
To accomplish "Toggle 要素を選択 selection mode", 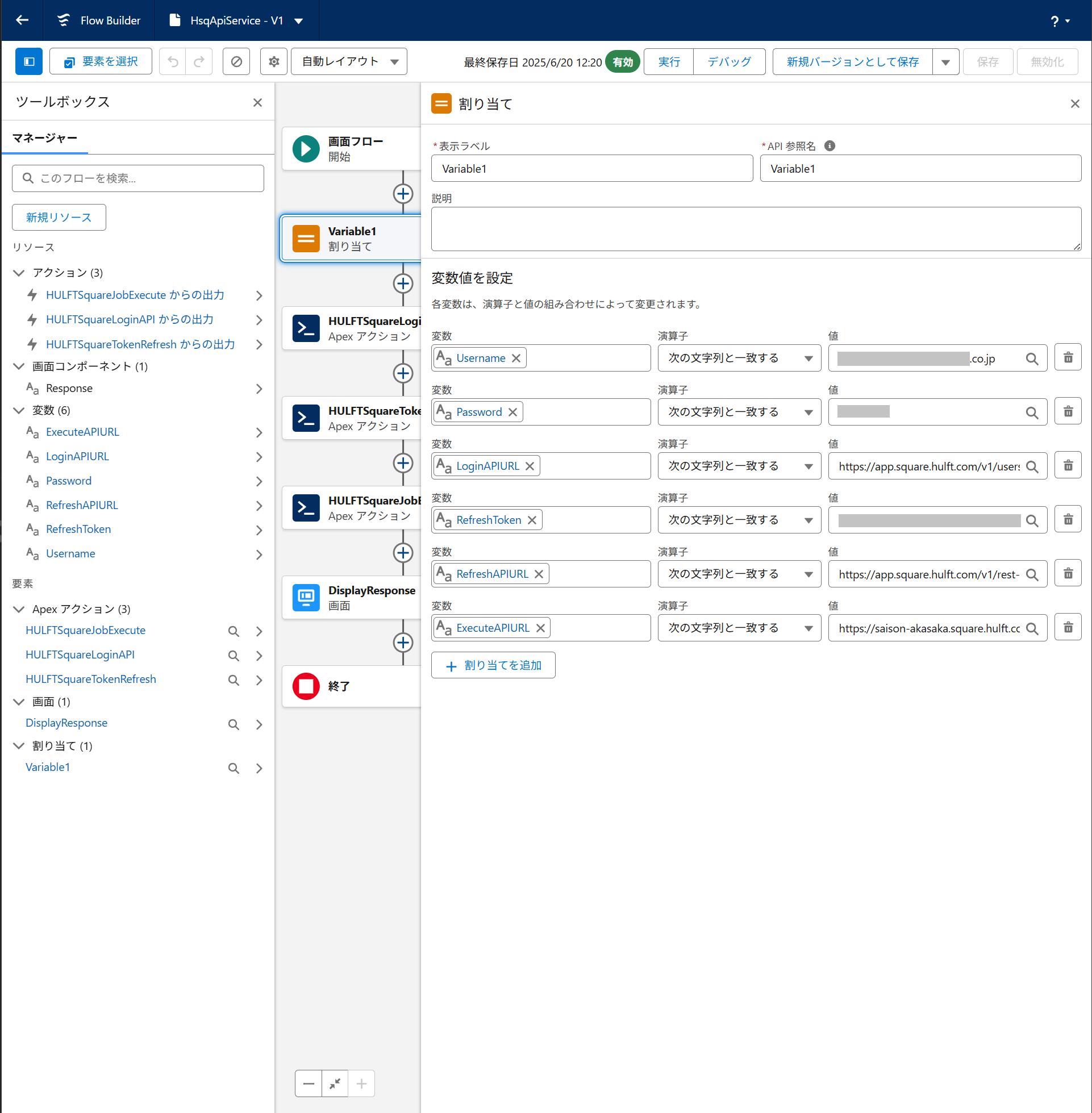I will pos(101,61).
